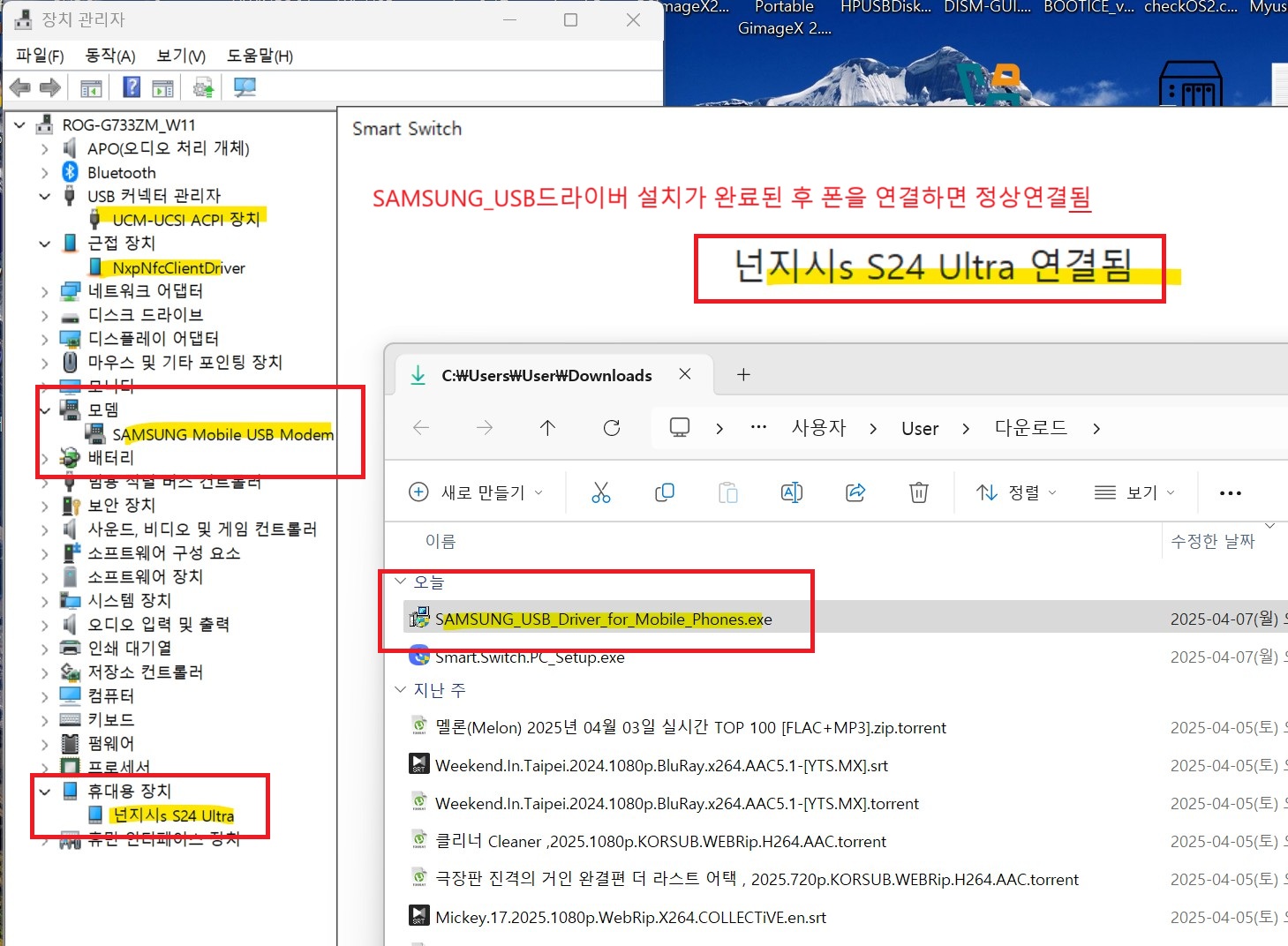The width and height of the screenshot is (1288, 946).
Task: Collapse the 근접 장치 node
Action: pyautogui.click(x=45, y=244)
